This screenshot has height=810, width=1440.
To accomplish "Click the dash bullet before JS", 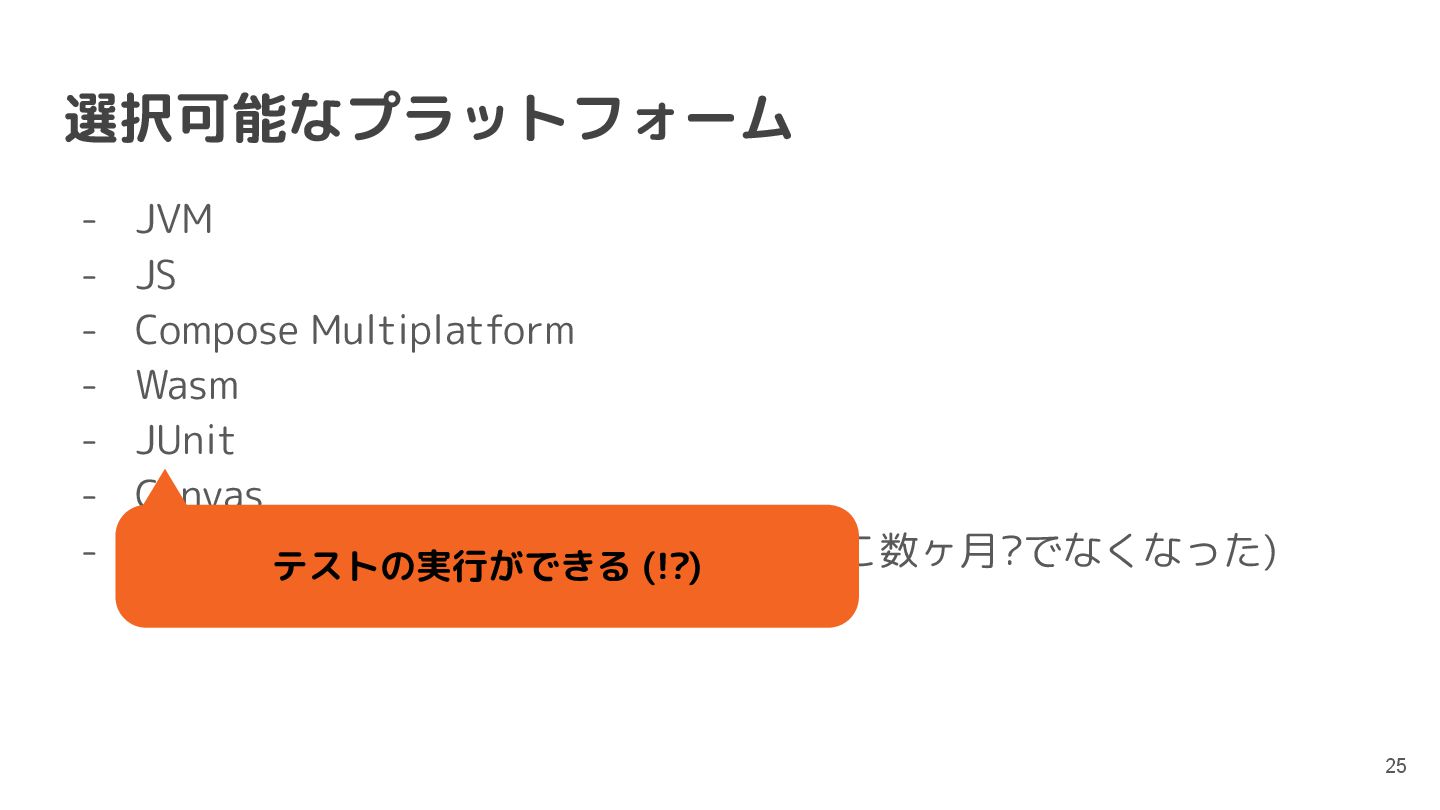I will click(x=90, y=275).
